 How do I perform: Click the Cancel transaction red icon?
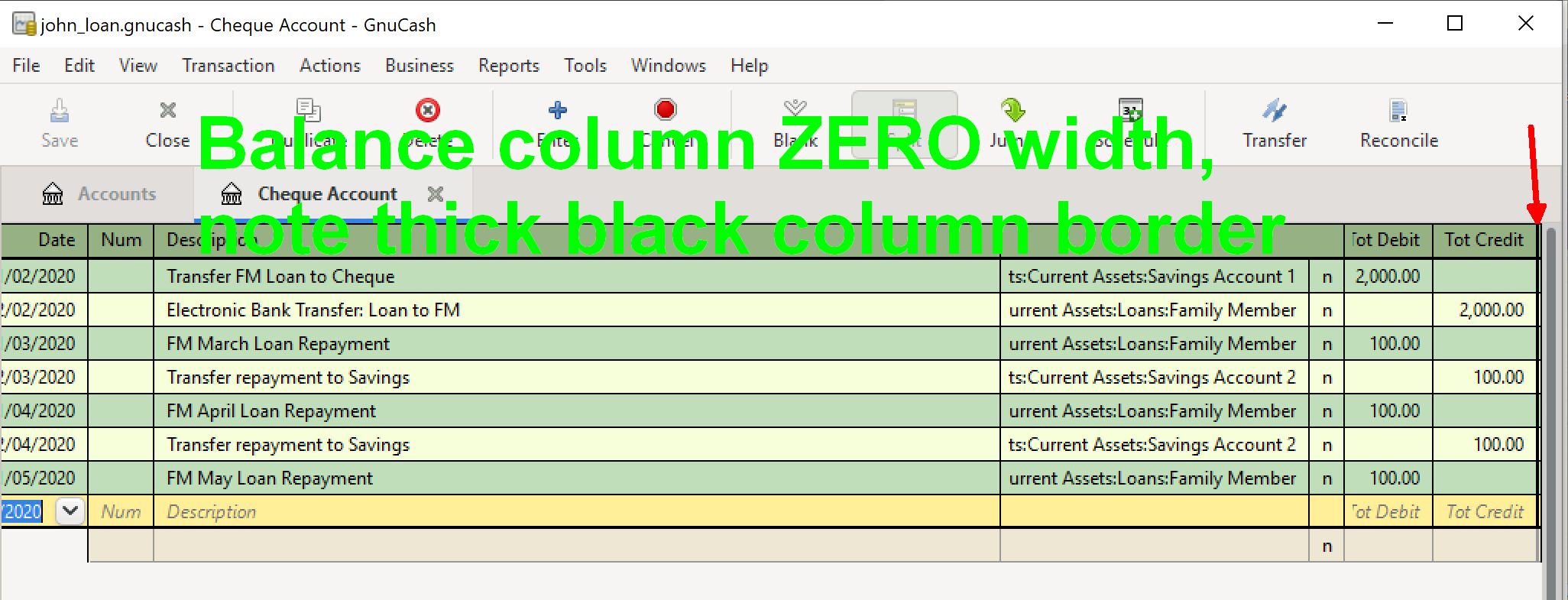pos(666,110)
